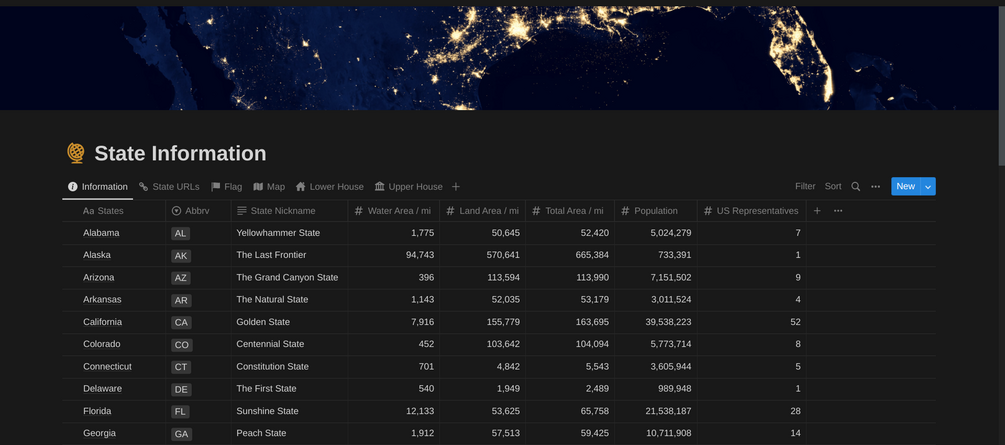
Task: Open the Colorado row
Action: click(x=101, y=344)
